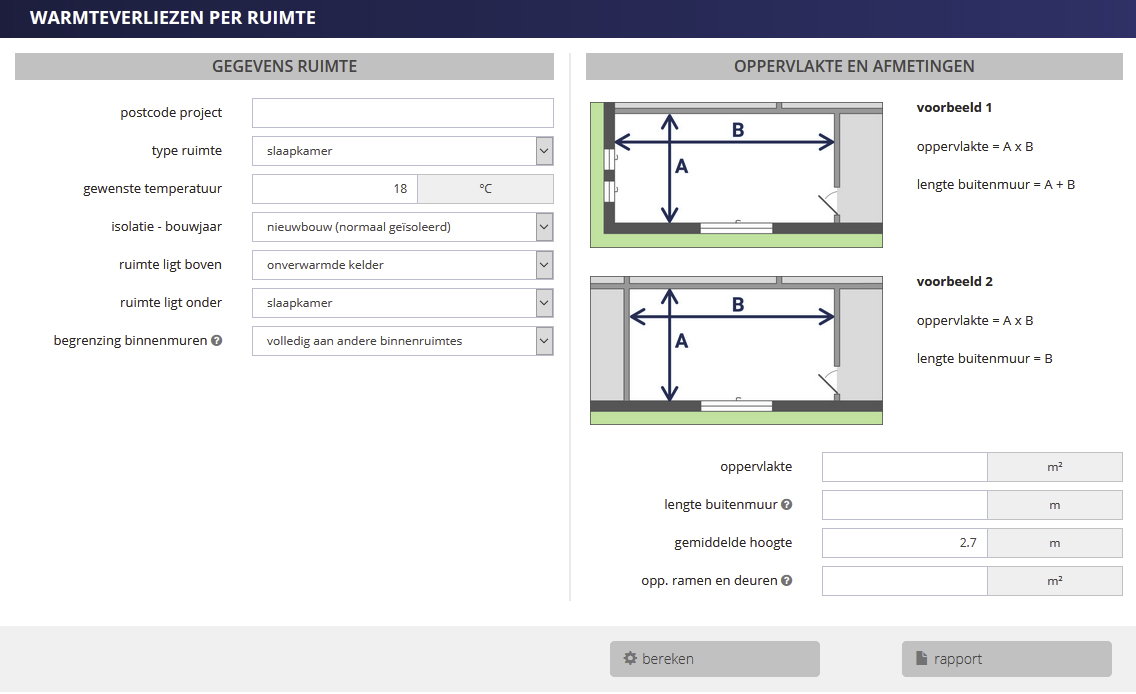This screenshot has height=694, width=1136.
Task: Expand the ruimte ligt boven dropdown
Action: pyautogui.click(x=403, y=265)
